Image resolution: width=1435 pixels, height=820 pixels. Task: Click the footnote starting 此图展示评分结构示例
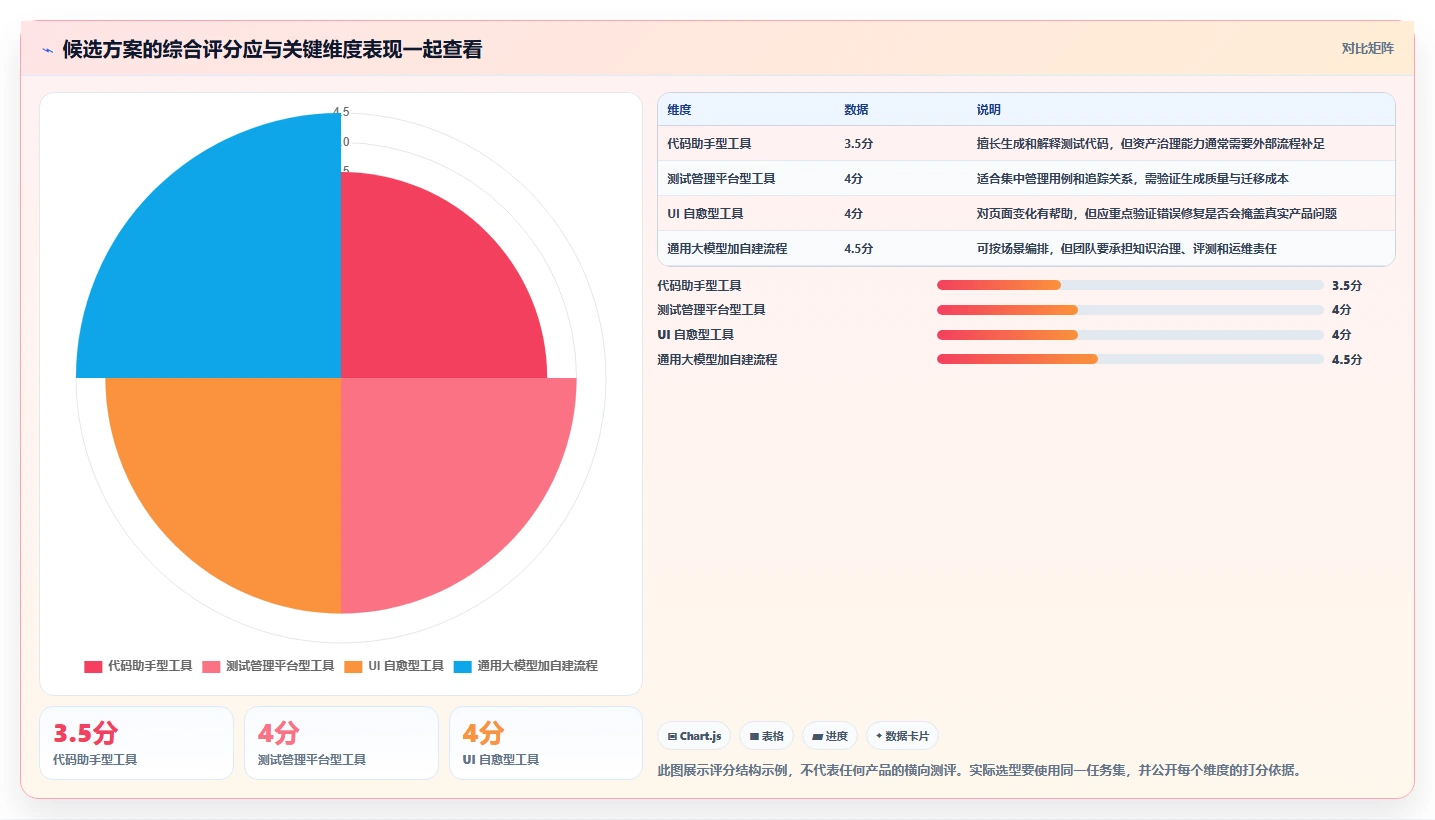980,771
